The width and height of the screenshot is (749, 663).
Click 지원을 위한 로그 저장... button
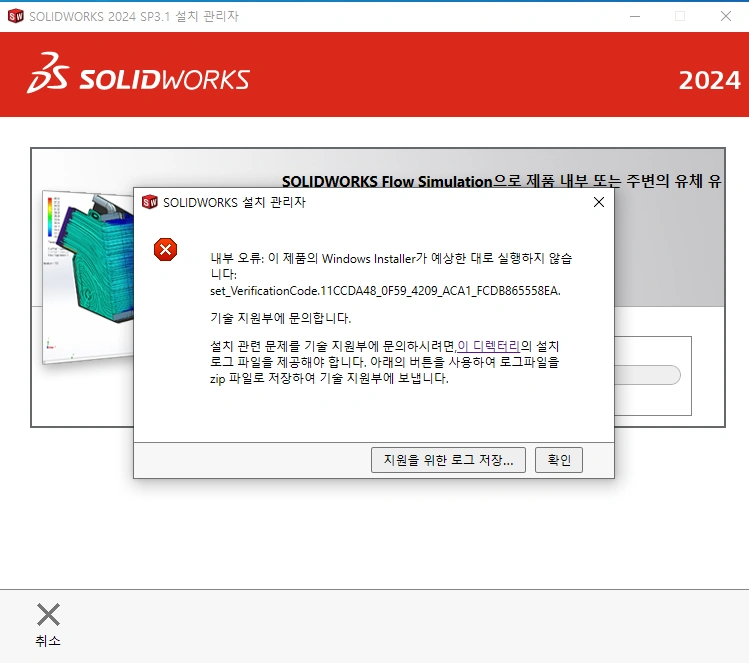(448, 460)
